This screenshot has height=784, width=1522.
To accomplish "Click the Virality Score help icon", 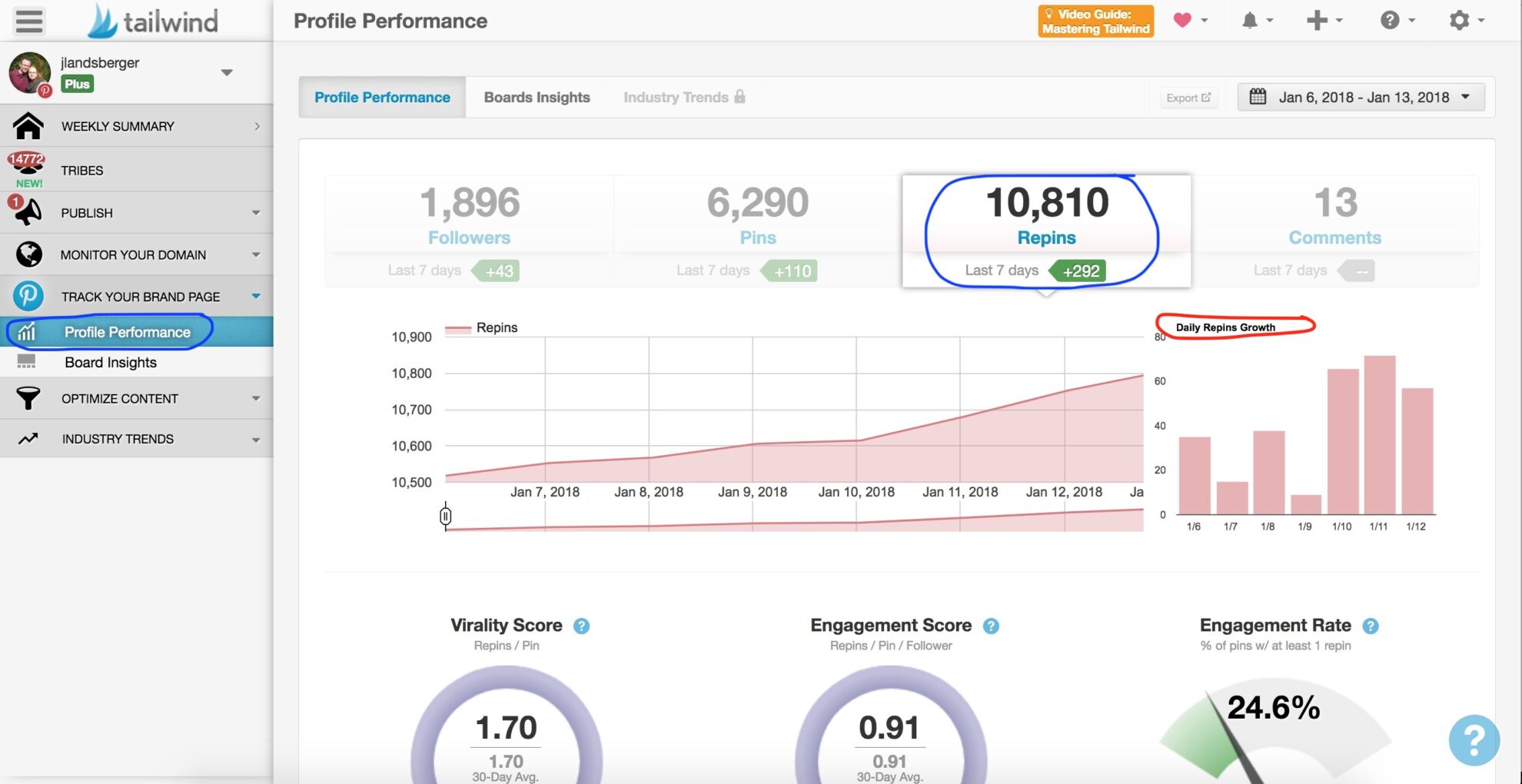I will pyautogui.click(x=582, y=626).
